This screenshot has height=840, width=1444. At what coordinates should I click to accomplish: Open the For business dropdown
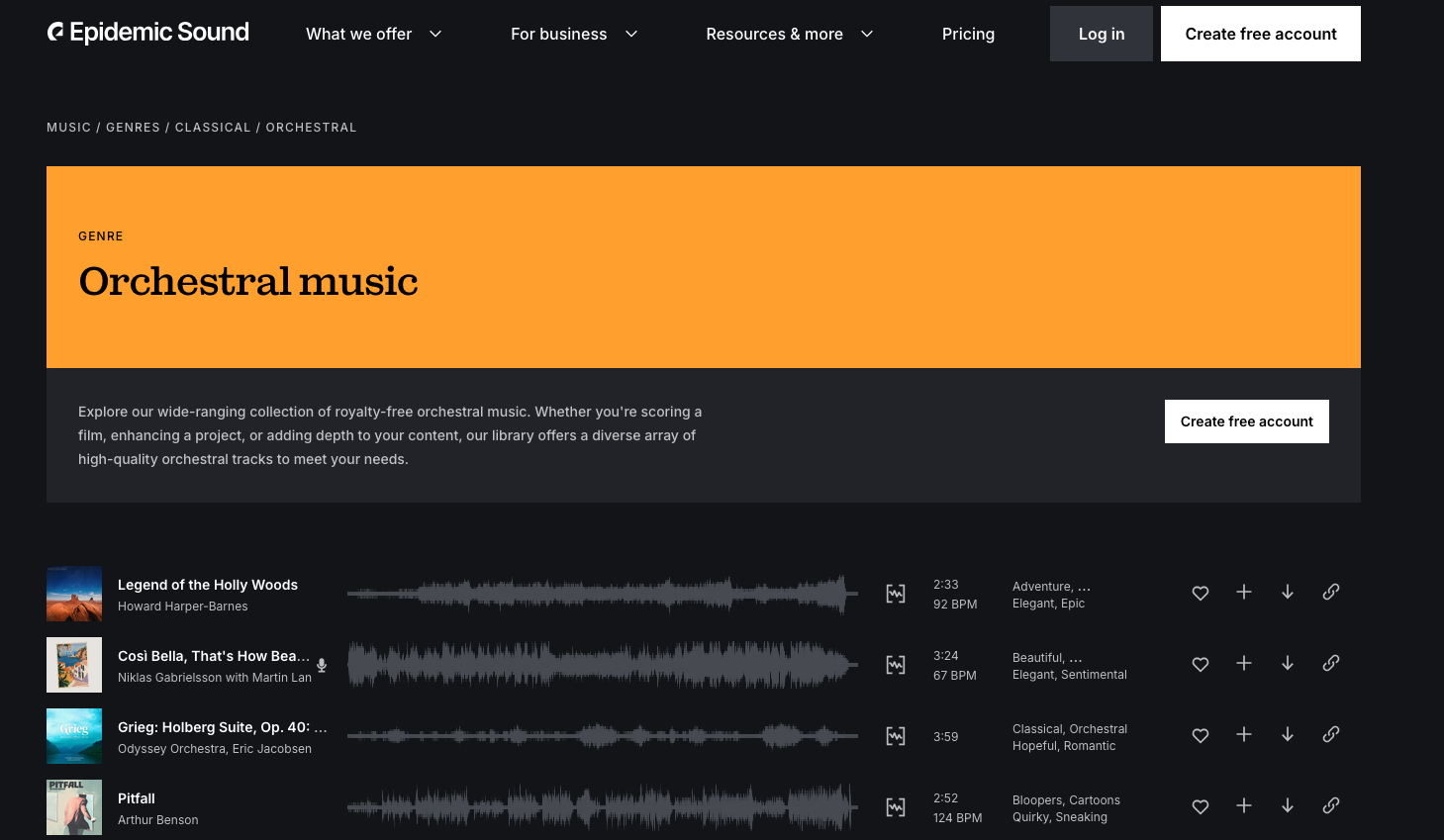[x=574, y=34]
